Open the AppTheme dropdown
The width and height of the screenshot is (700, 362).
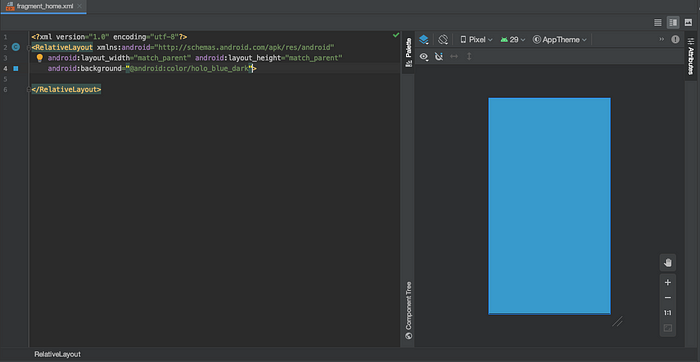(560, 40)
